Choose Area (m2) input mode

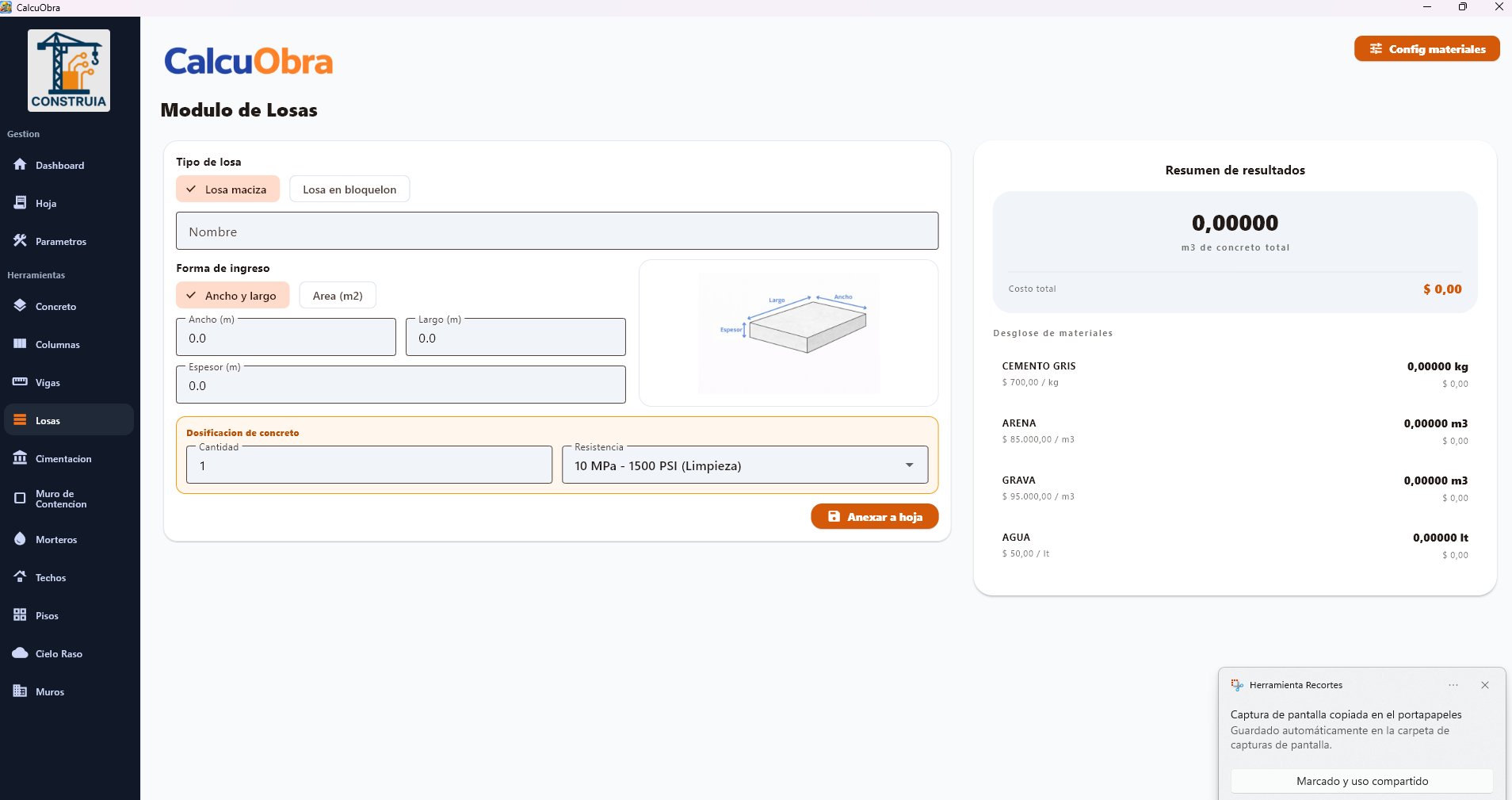[337, 296]
